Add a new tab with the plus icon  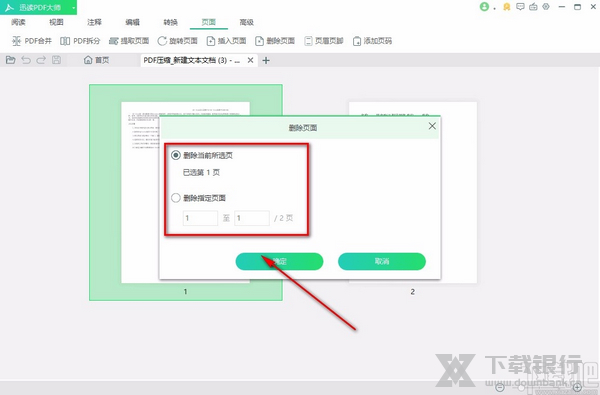click(266, 60)
